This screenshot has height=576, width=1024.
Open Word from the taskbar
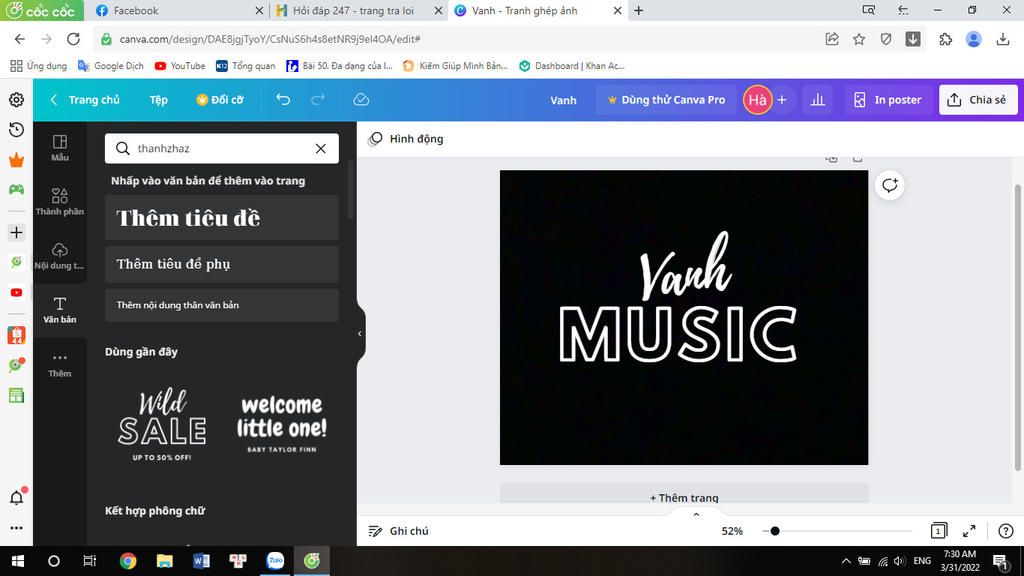pyautogui.click(x=201, y=561)
